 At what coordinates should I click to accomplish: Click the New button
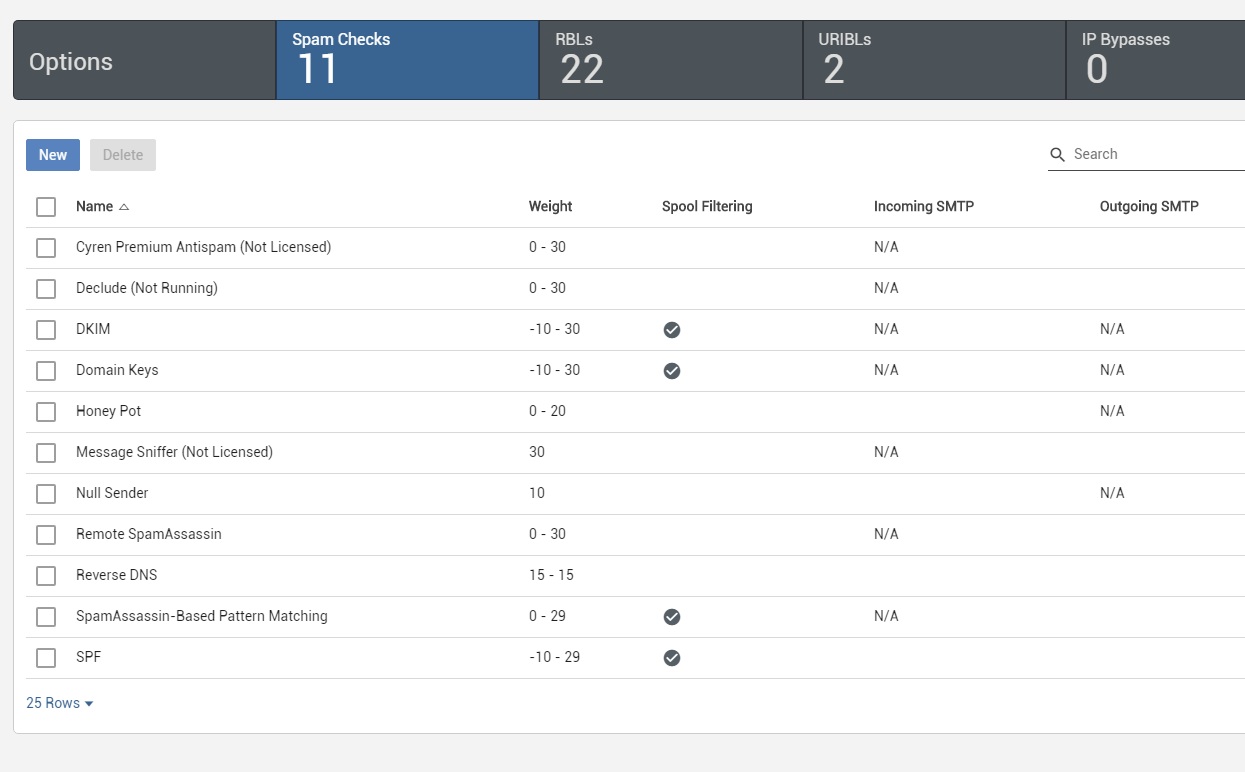[53, 155]
